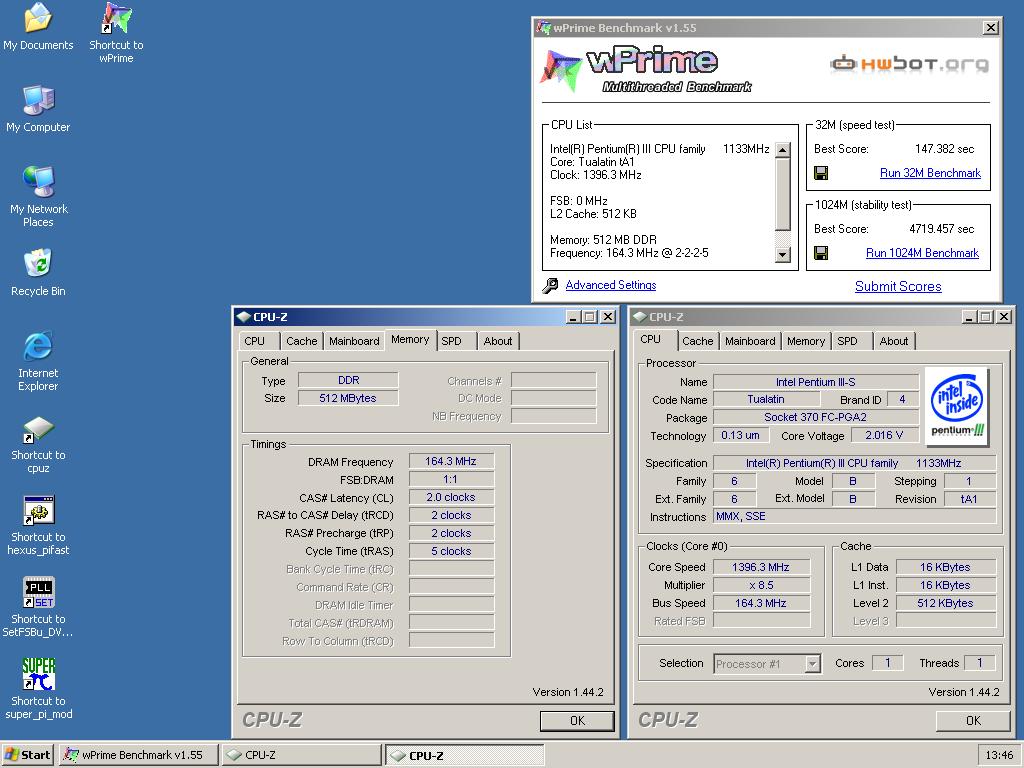Click the Cycle Time 5 clocks value
The width and height of the screenshot is (1024, 768).
(x=451, y=551)
